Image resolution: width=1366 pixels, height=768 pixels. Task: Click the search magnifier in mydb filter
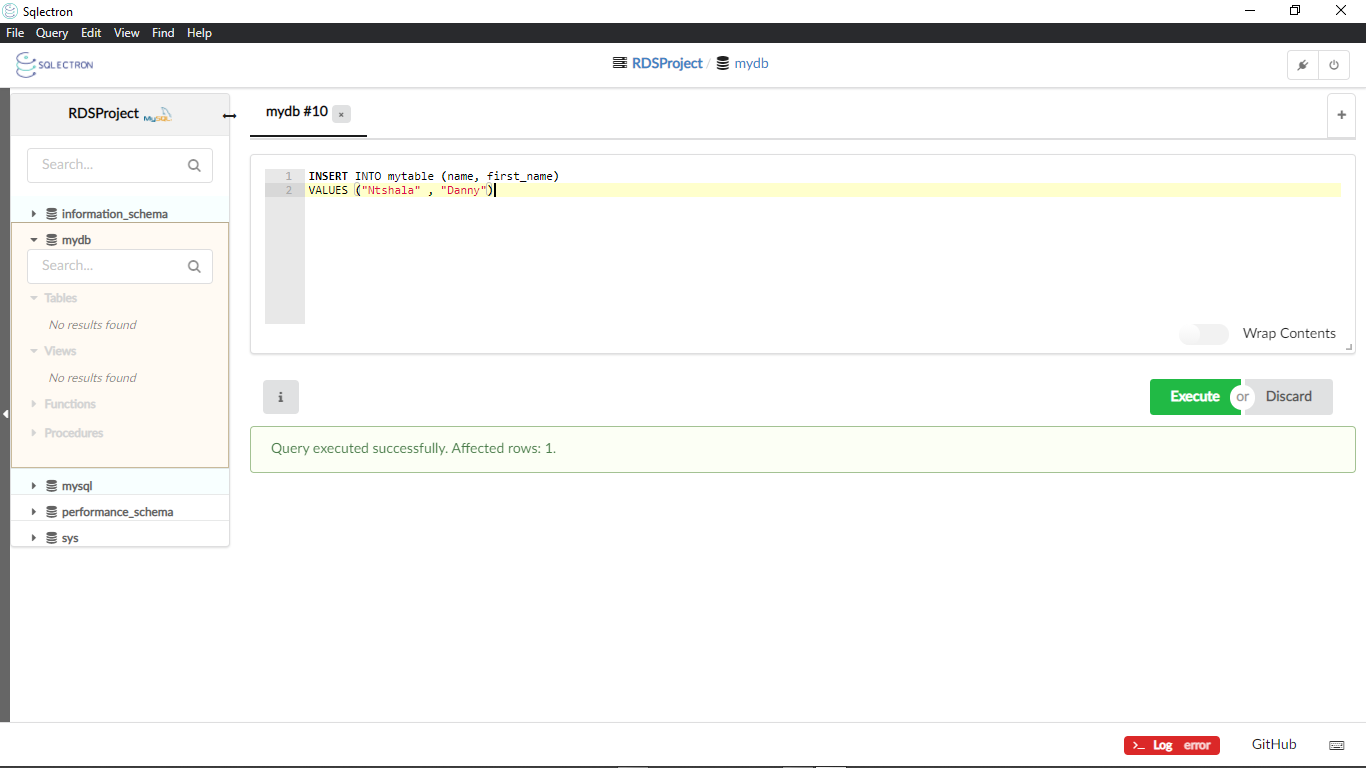coord(194,266)
